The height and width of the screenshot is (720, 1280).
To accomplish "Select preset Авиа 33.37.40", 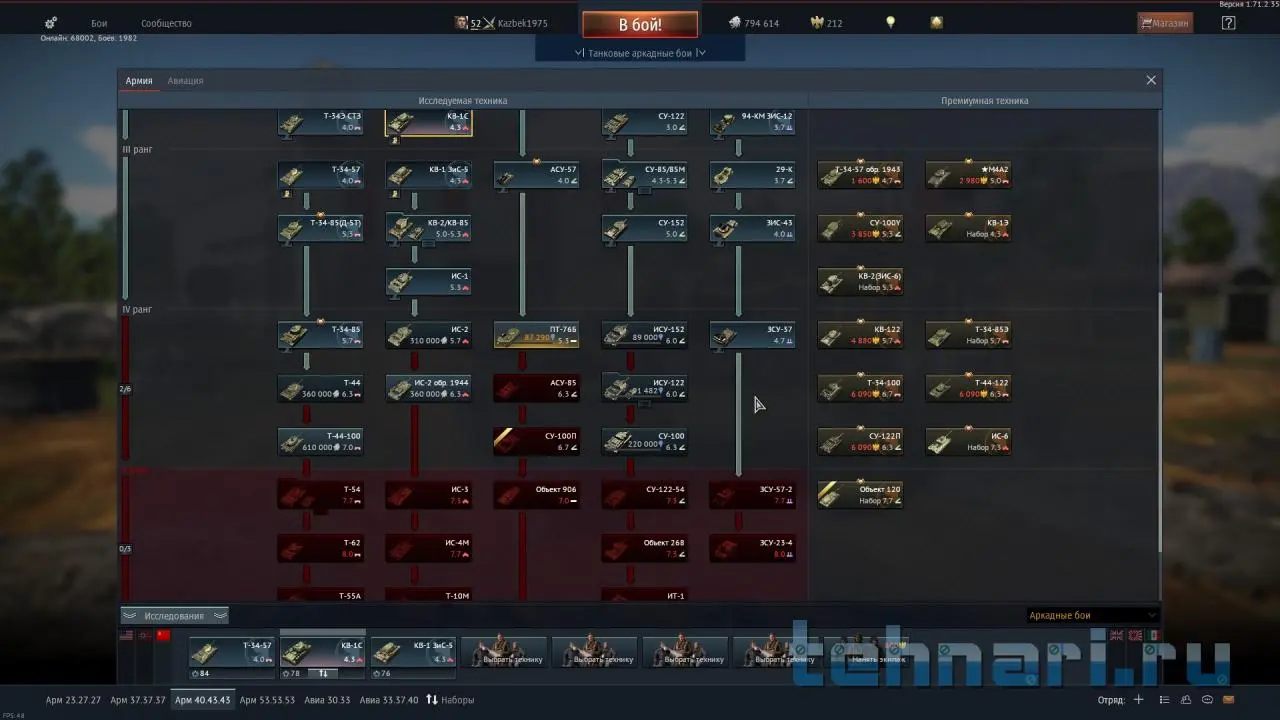I will click(x=390, y=700).
